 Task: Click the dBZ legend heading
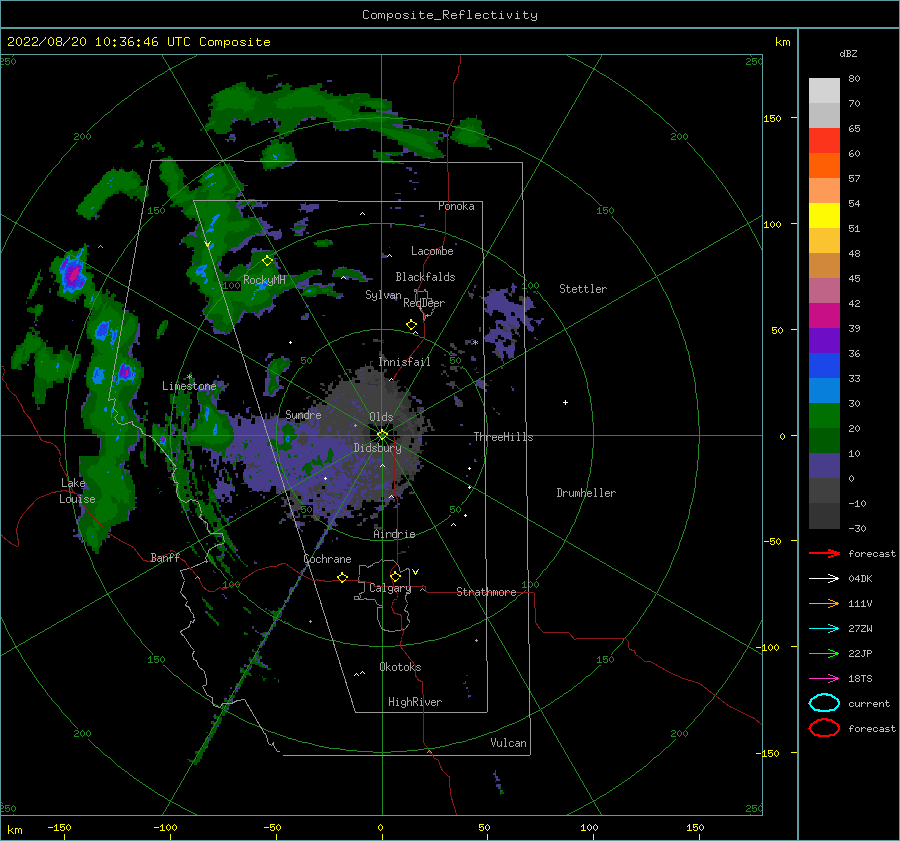tap(848, 54)
